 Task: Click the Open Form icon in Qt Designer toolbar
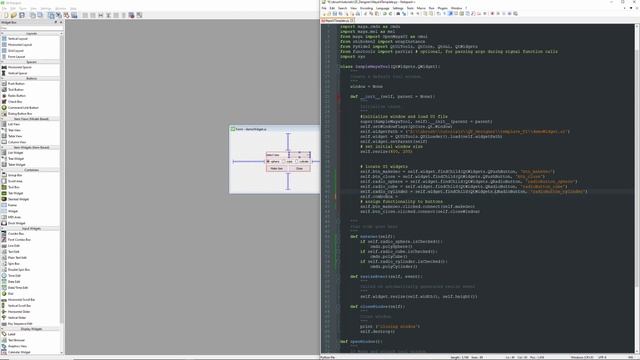pos(14,15)
